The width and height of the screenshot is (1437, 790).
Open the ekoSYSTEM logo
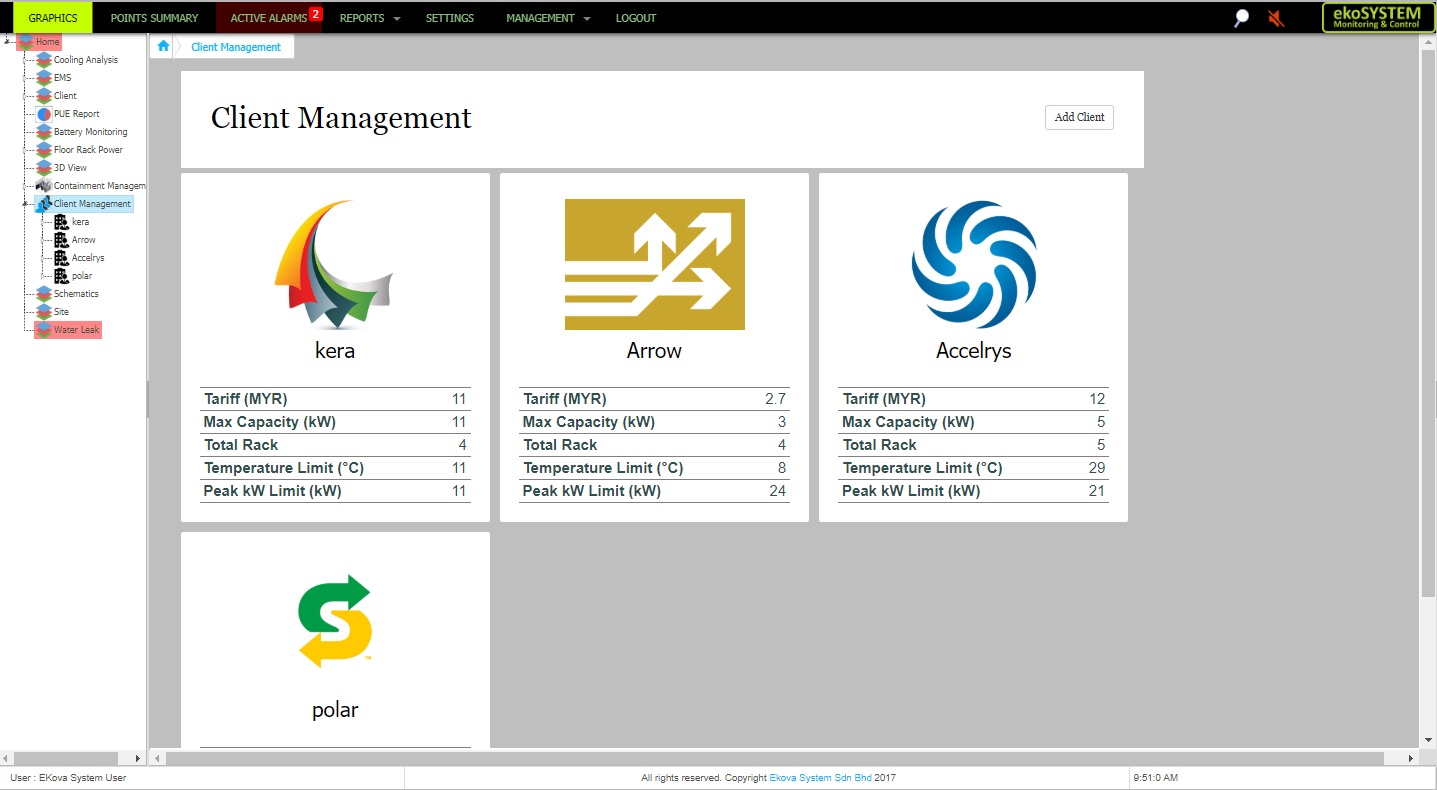coord(1377,17)
